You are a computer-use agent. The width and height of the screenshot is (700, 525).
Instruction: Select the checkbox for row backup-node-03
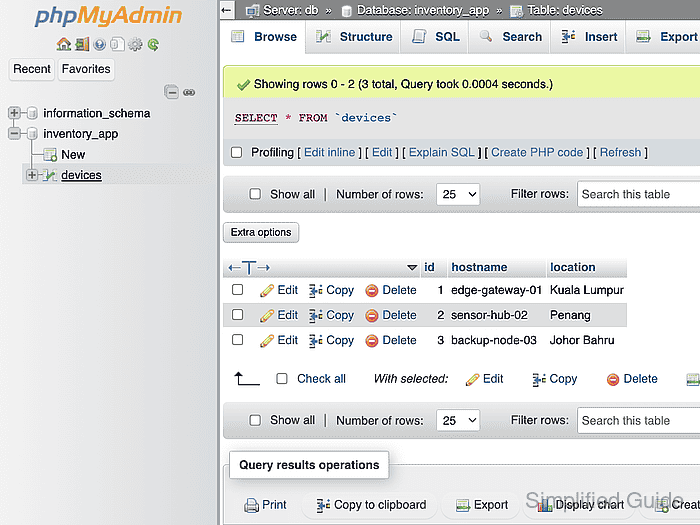pos(238,340)
